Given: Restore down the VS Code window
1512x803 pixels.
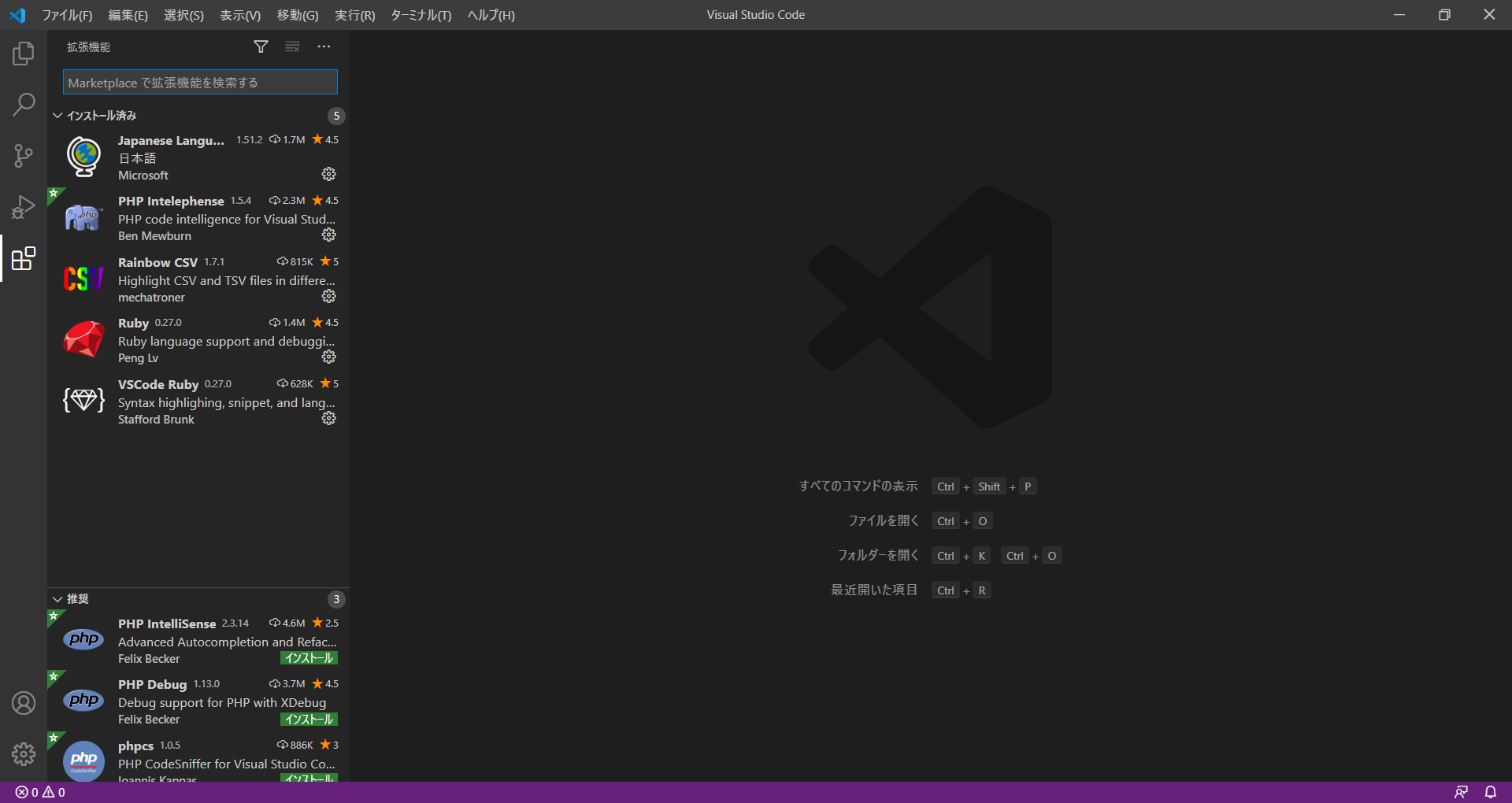Looking at the screenshot, I should click(1444, 15).
